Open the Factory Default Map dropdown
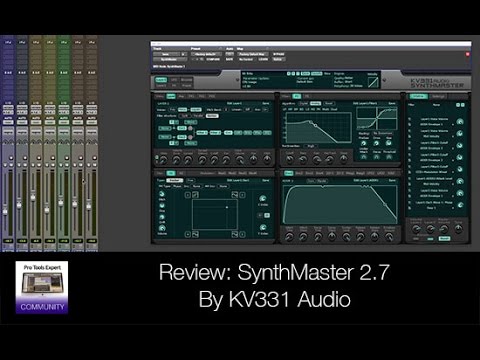480x360 pixels. 253,54
